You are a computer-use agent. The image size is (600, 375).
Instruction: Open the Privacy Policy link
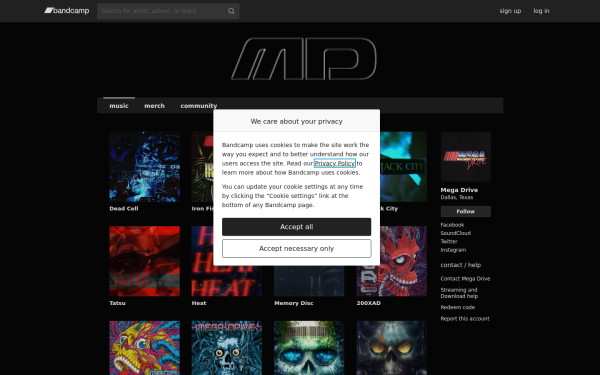click(334, 163)
